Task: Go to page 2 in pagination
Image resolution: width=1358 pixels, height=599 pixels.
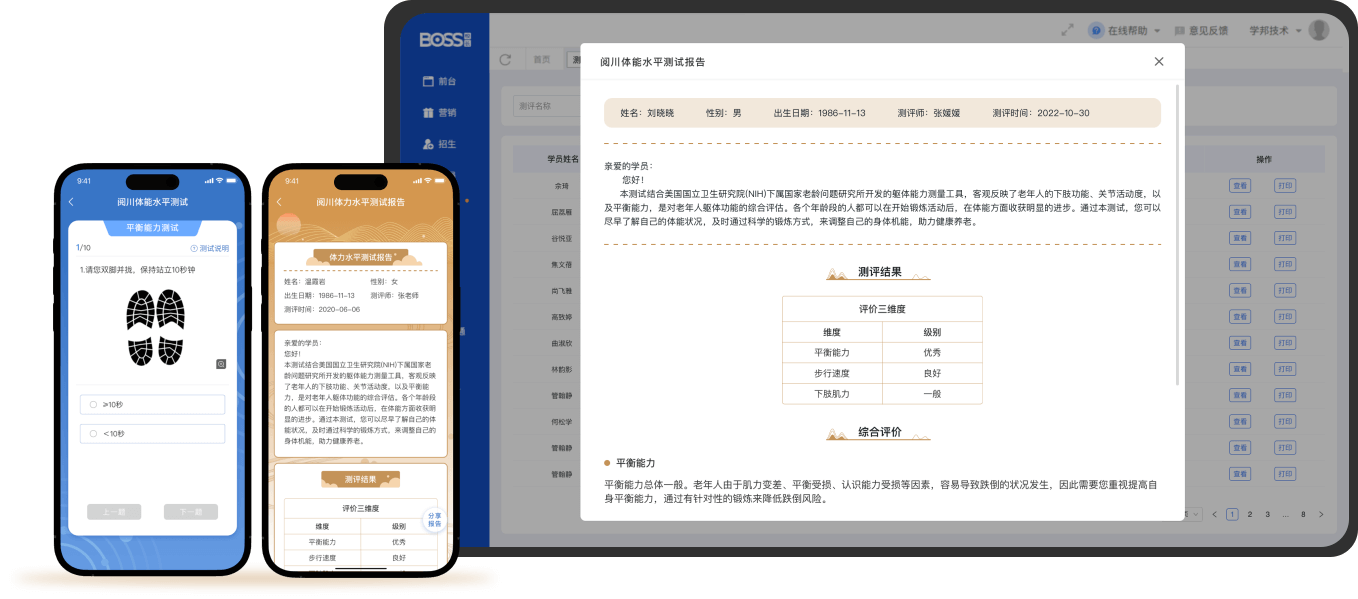Action: pos(1250,514)
